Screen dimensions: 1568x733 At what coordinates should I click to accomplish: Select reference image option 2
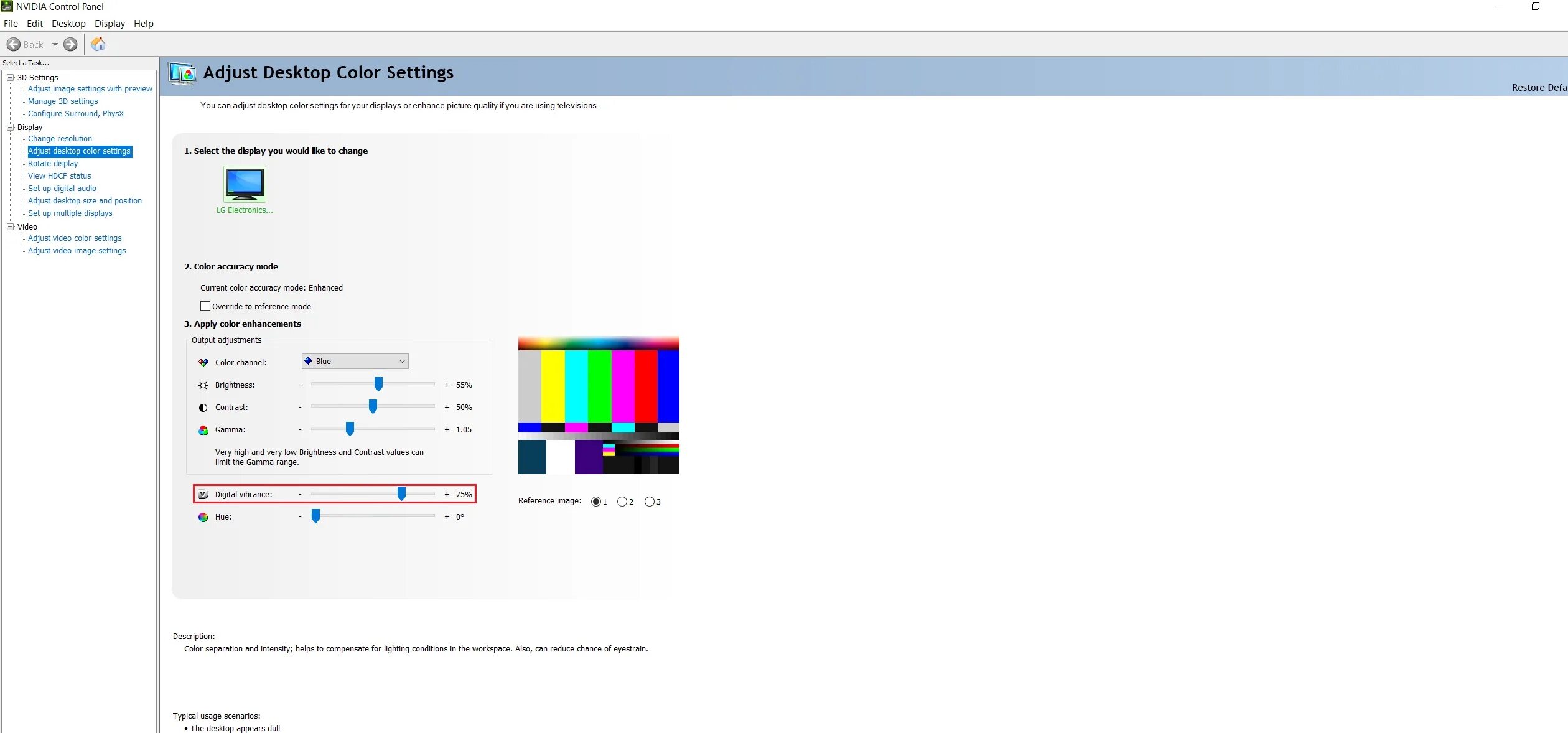[622, 501]
